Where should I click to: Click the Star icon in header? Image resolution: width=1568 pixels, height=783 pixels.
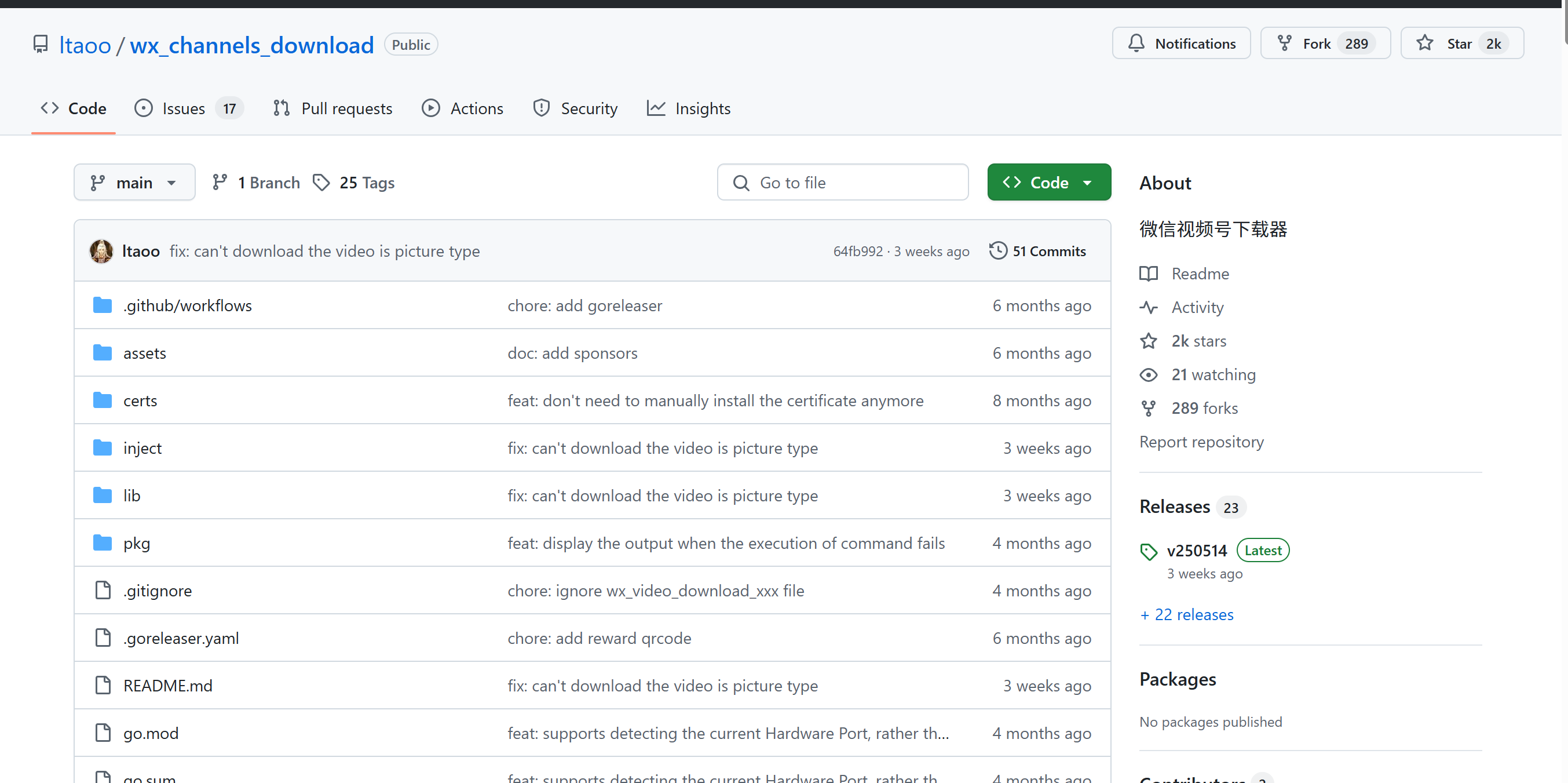coord(1424,43)
